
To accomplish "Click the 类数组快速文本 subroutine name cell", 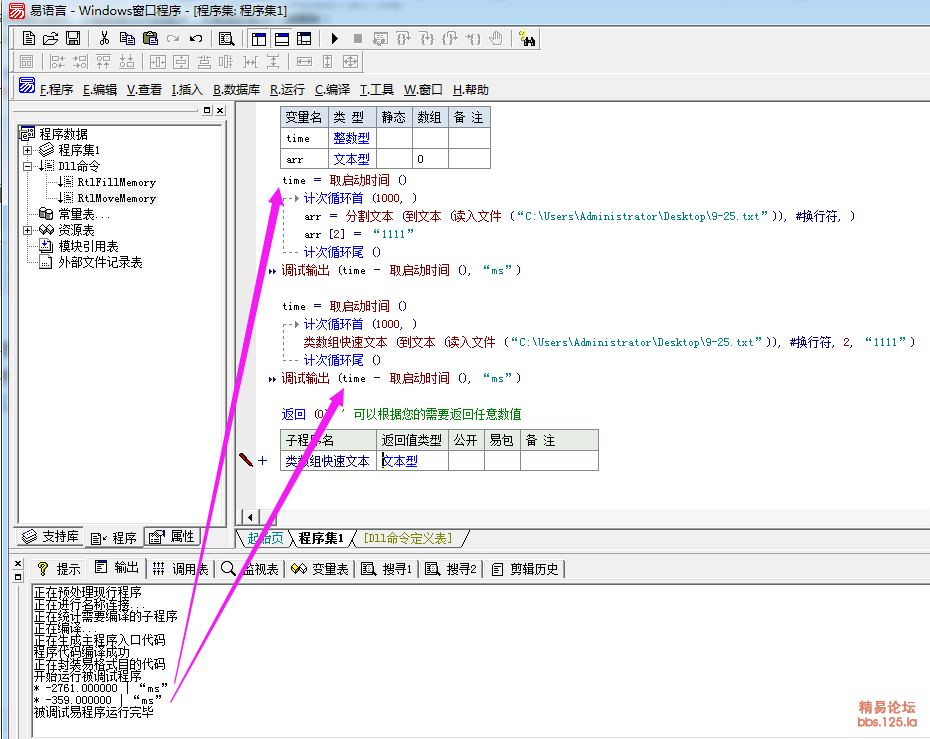I will tap(328, 461).
